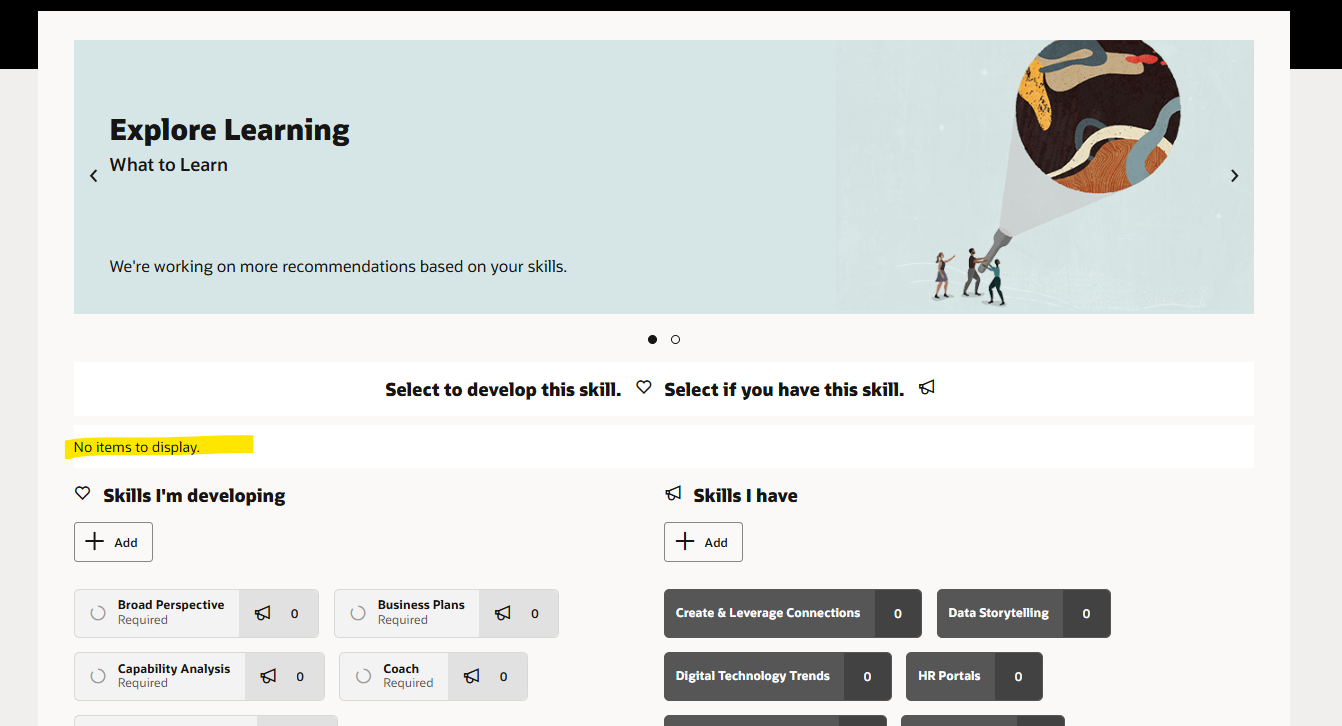1342x726 pixels.
Task: Click the Explore Learning banner heading
Action: tap(230, 130)
